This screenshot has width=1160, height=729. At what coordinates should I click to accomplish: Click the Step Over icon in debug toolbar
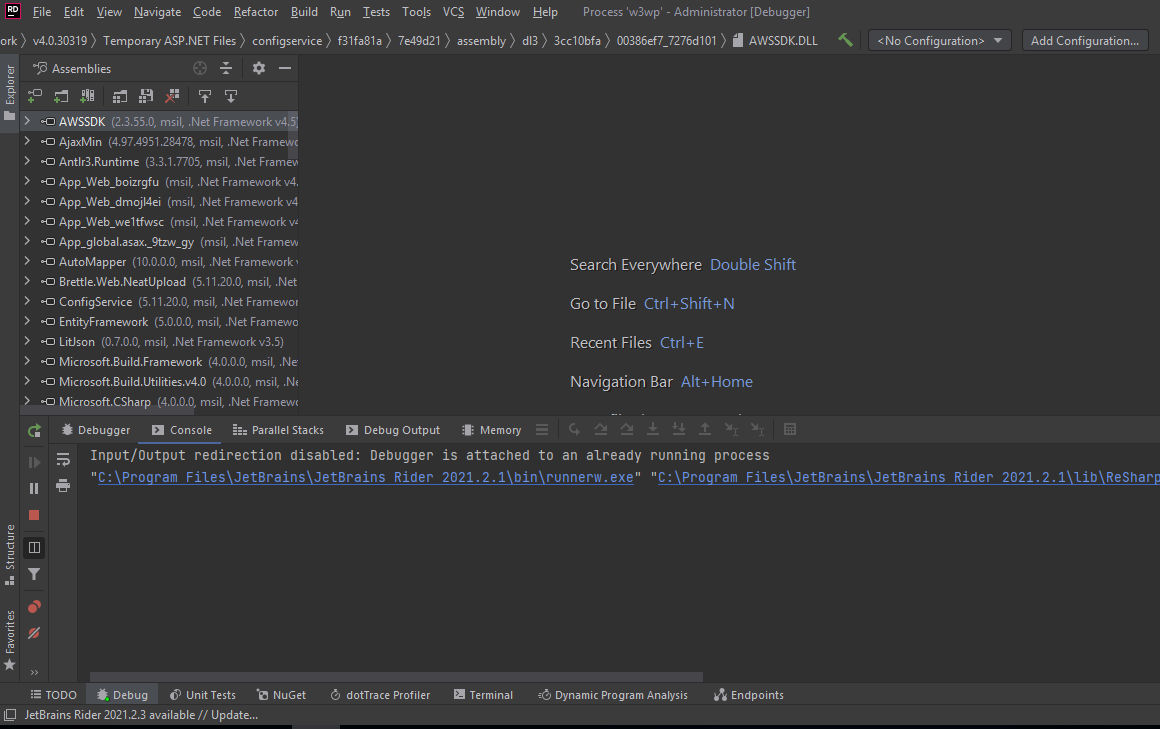point(601,429)
